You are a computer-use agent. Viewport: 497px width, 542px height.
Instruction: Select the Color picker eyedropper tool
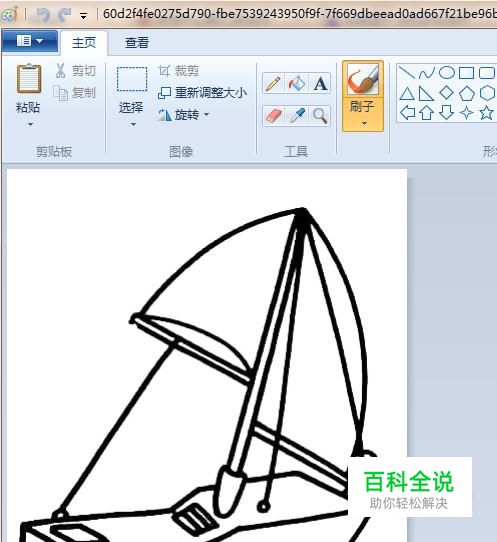[x=297, y=116]
